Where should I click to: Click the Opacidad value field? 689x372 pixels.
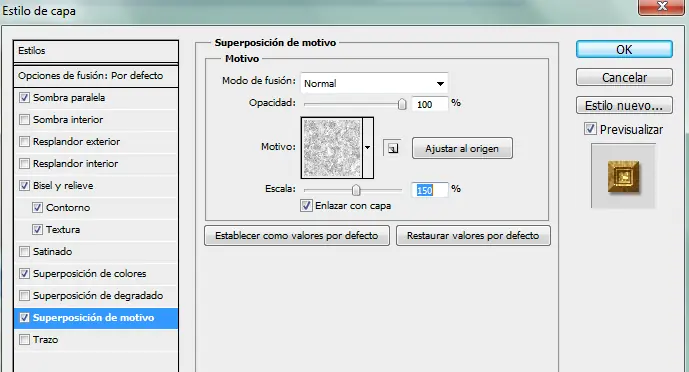click(x=430, y=104)
